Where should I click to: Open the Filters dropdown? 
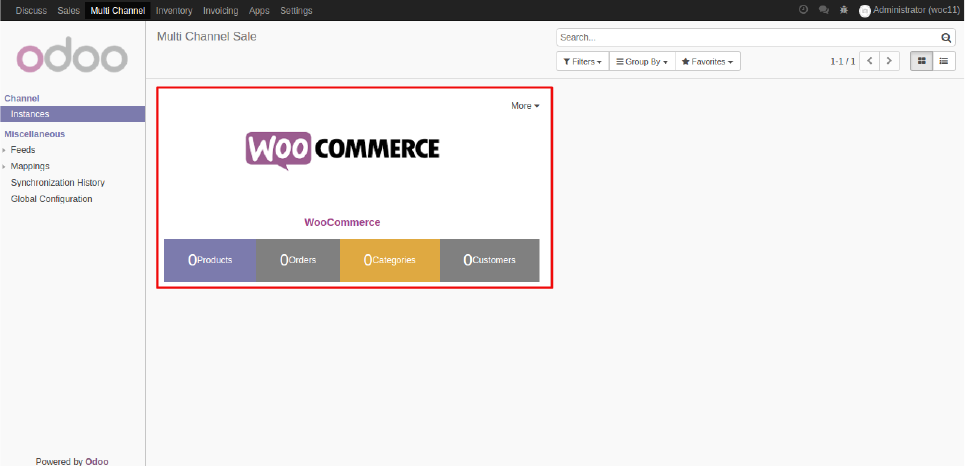point(583,62)
